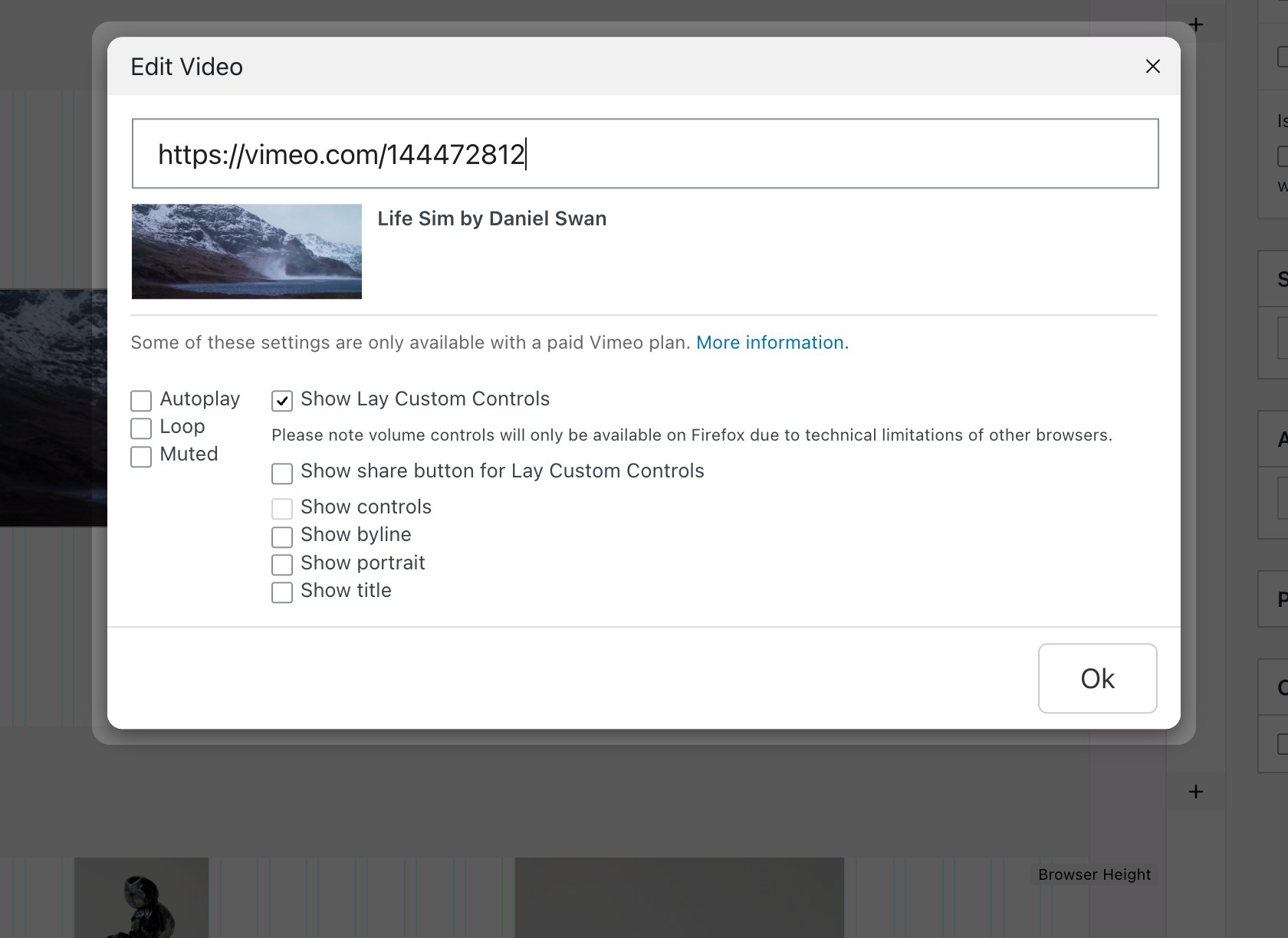Tick the Show title checkbox
Image resolution: width=1288 pixels, height=938 pixels.
(x=282, y=592)
